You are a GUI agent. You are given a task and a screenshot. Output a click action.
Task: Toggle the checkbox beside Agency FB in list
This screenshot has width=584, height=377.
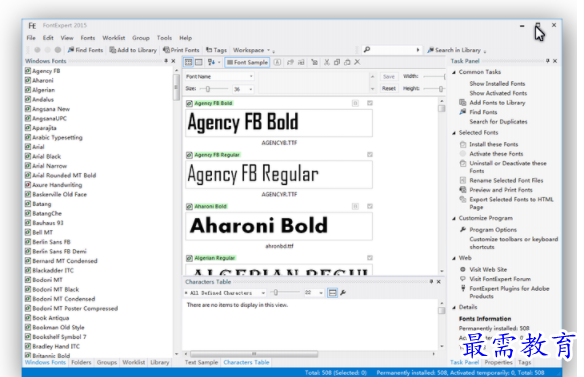coord(28,71)
